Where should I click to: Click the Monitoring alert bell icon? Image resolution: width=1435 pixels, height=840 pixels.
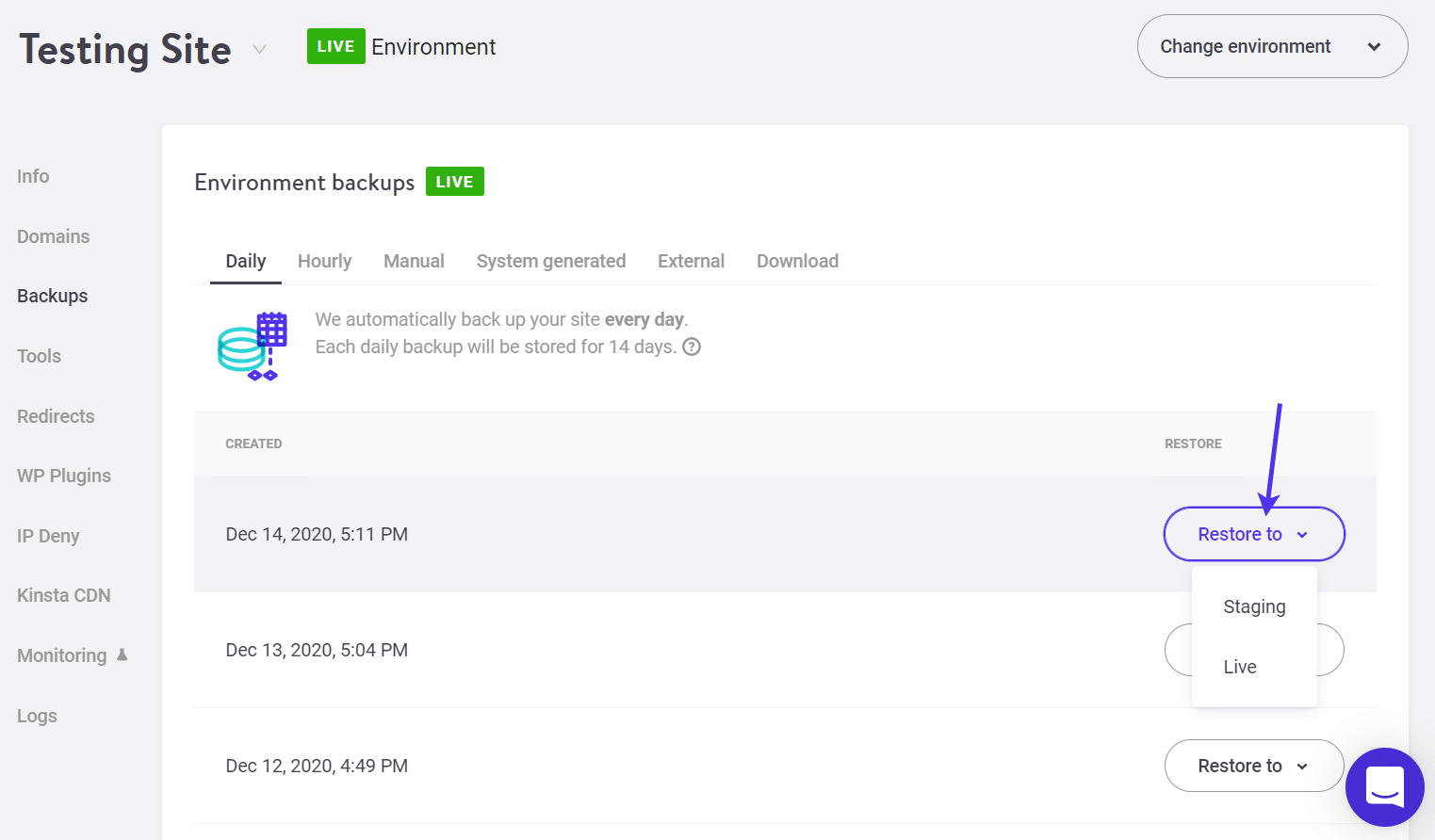point(123,654)
